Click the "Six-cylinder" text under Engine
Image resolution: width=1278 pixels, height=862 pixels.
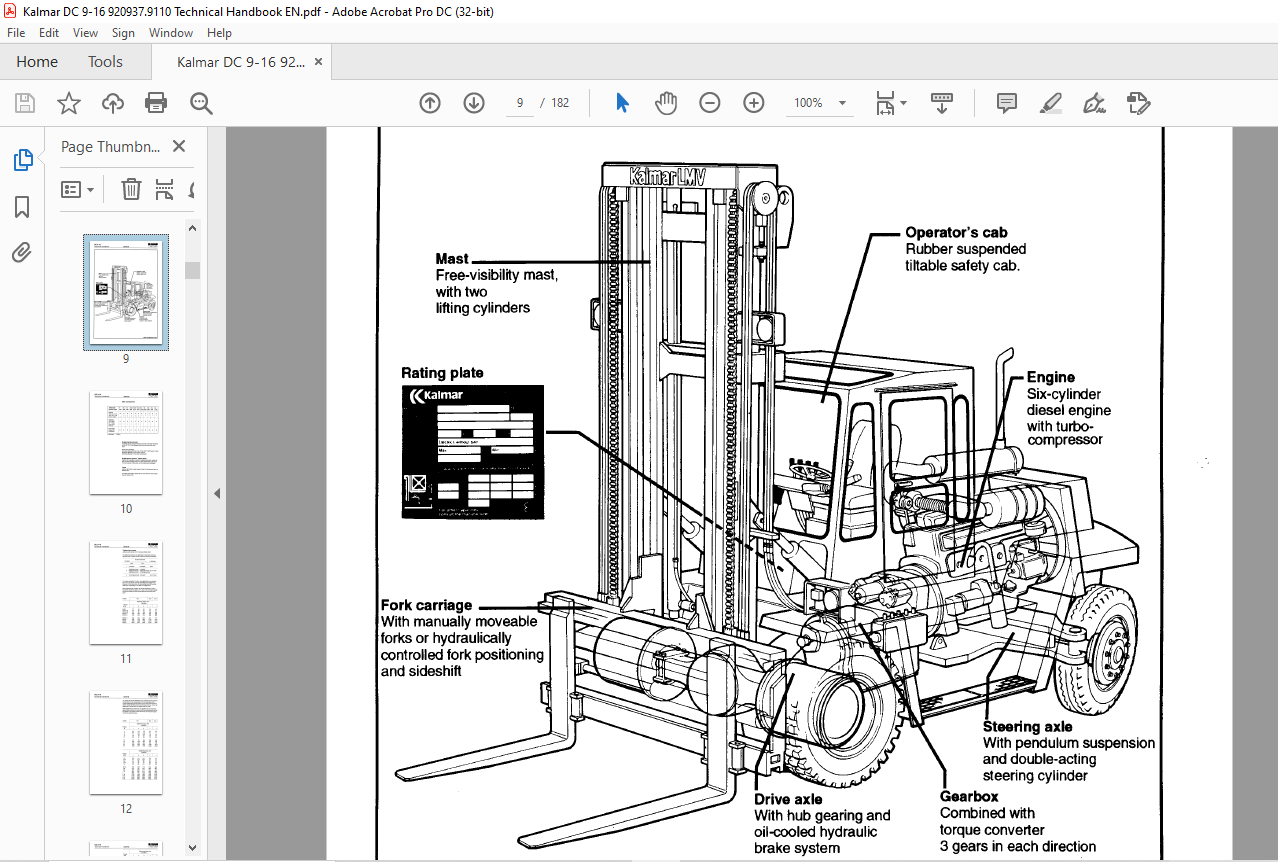click(1064, 394)
